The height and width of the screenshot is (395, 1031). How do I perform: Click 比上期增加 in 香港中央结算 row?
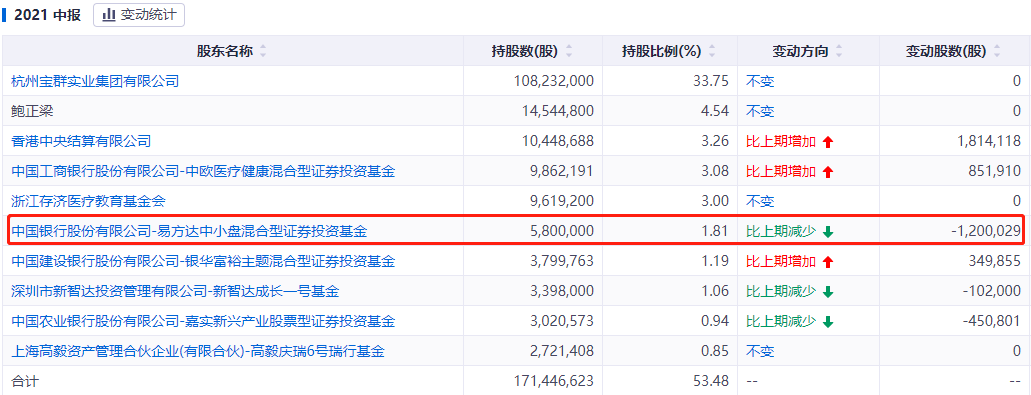(x=781, y=141)
